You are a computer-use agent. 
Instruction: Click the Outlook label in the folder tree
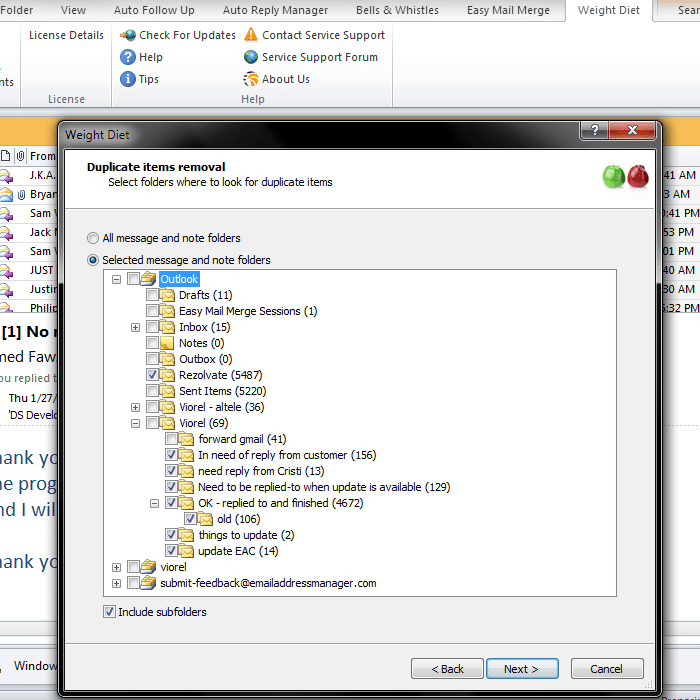179,279
